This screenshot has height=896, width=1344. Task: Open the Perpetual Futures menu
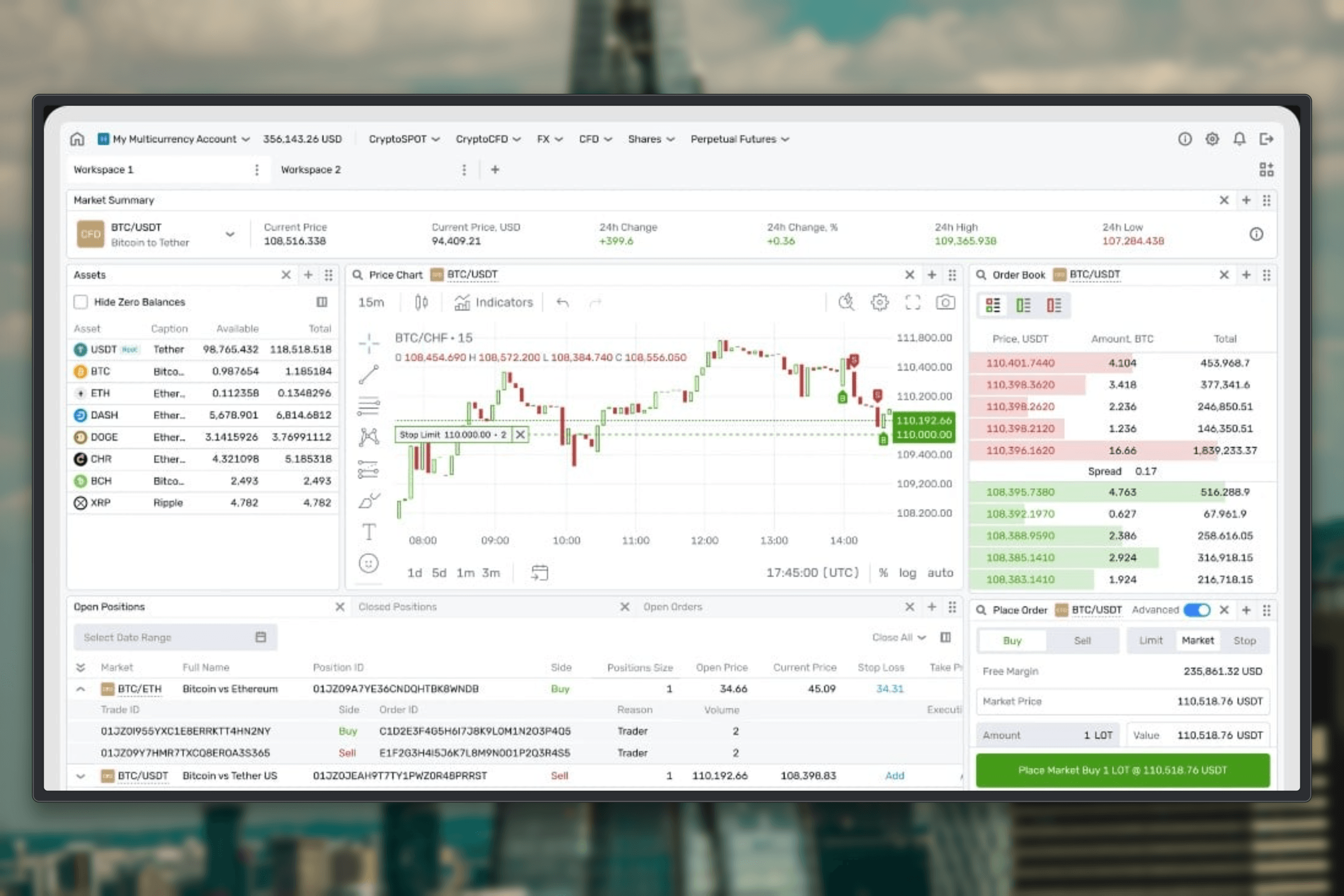coord(739,139)
